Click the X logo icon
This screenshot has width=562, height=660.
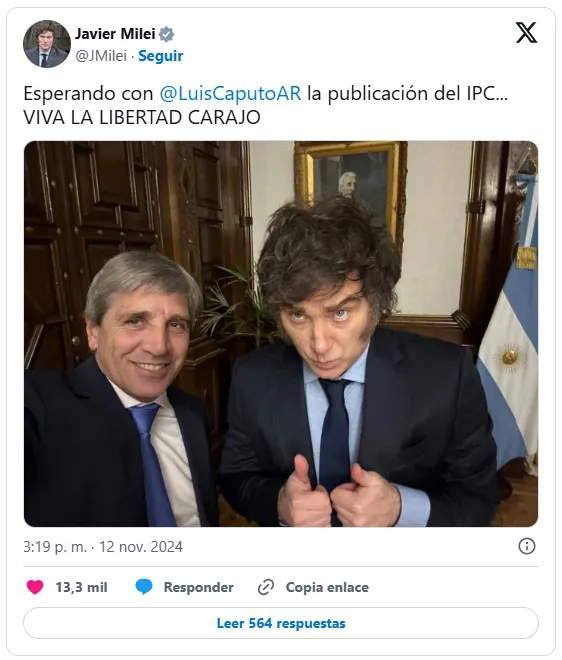click(527, 33)
